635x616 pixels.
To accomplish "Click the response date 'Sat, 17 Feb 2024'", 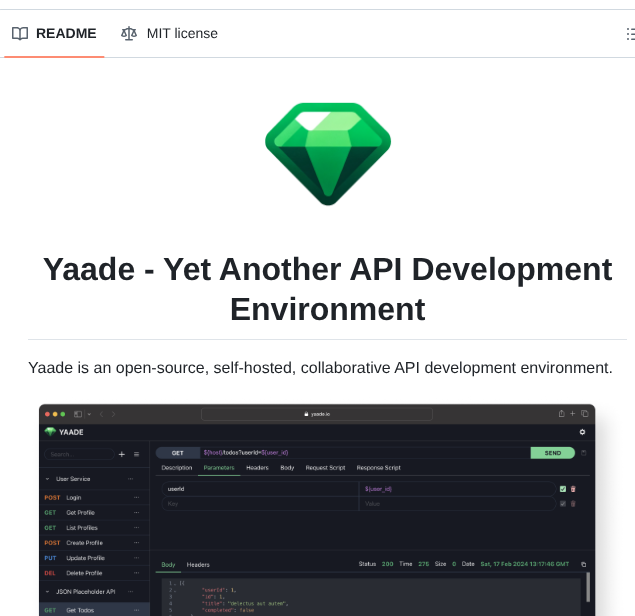I will click(x=524, y=564).
